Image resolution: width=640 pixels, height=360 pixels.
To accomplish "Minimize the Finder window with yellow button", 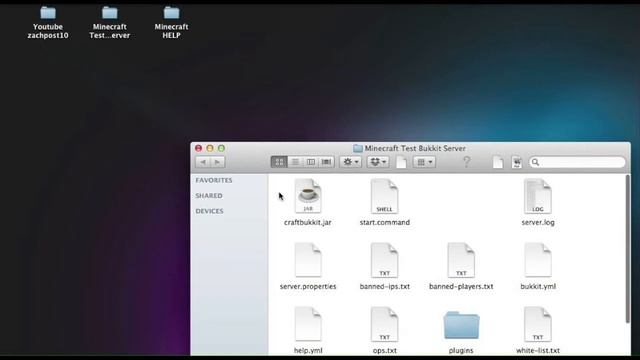I will (x=210, y=148).
